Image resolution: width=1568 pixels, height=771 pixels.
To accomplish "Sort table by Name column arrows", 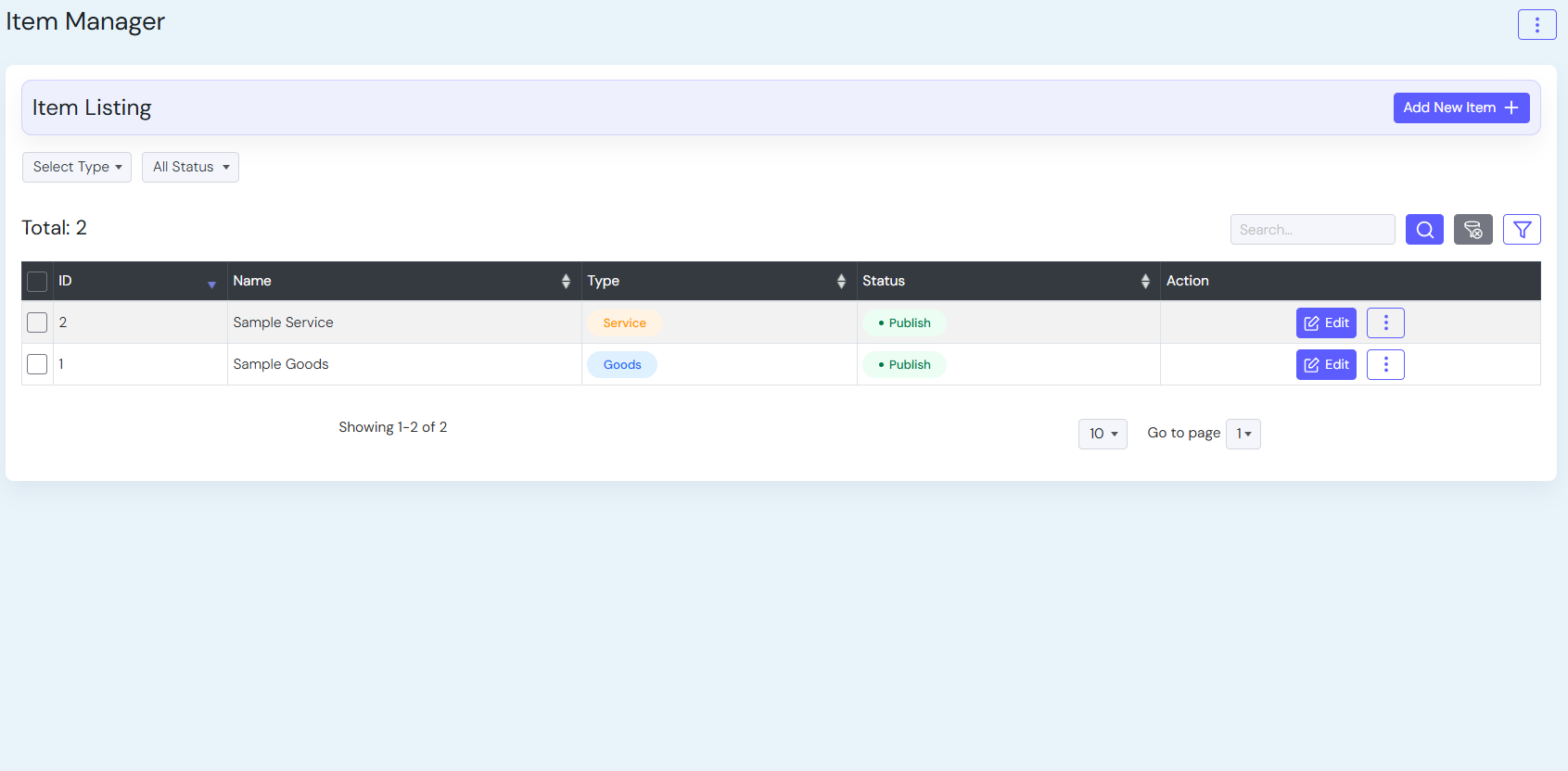I will pyautogui.click(x=566, y=281).
